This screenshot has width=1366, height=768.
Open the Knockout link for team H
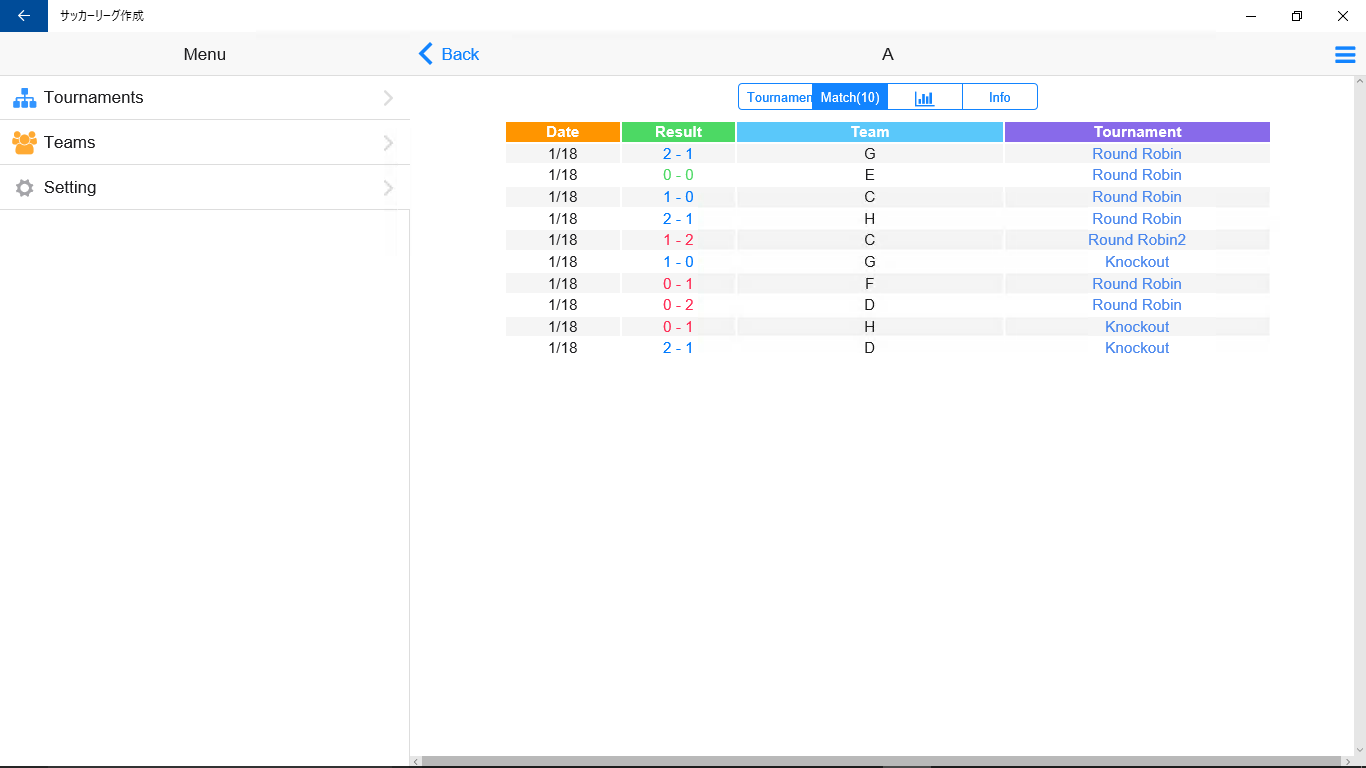[1137, 327]
